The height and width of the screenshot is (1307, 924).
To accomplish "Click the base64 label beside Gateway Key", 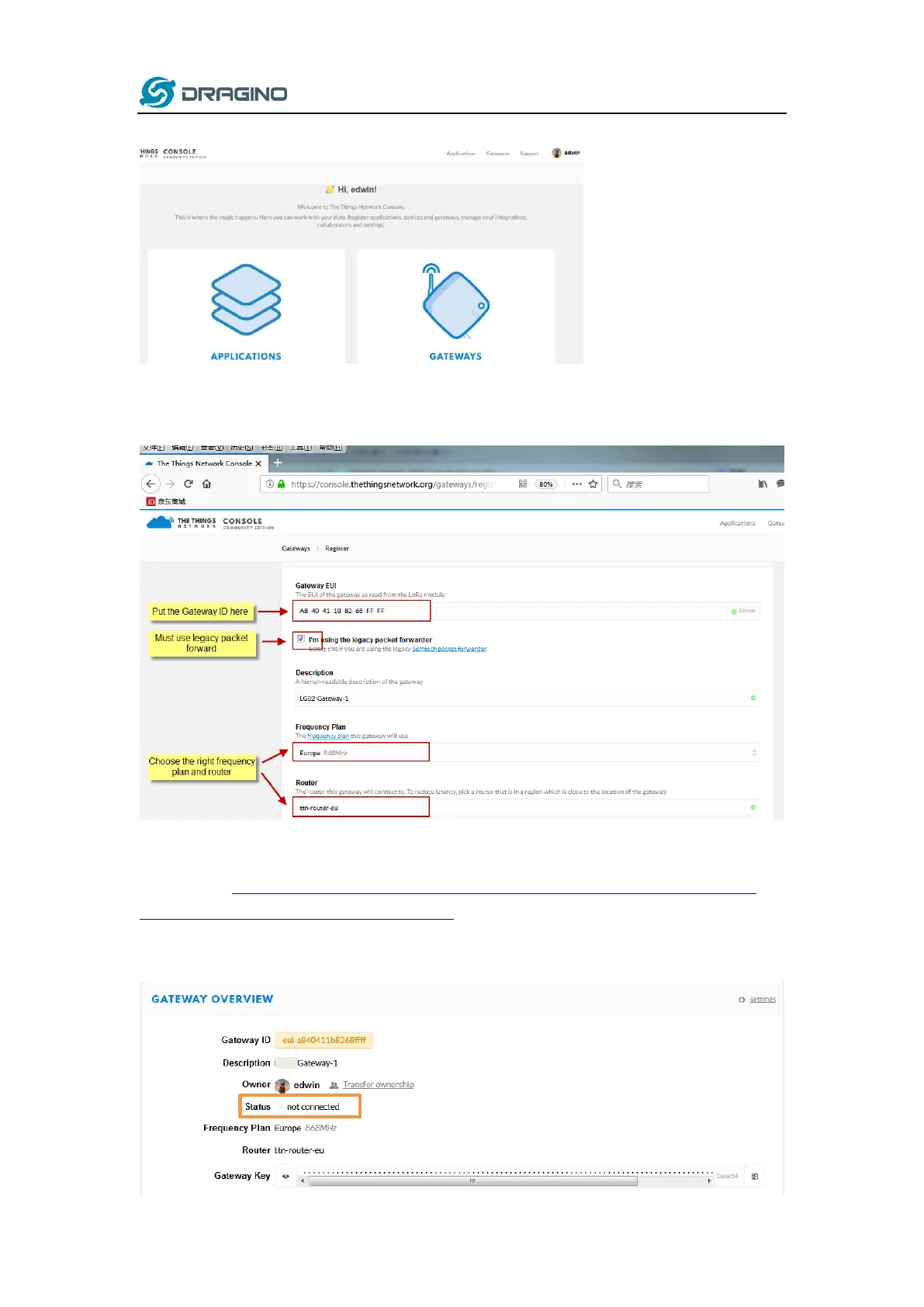I will coord(728,1176).
